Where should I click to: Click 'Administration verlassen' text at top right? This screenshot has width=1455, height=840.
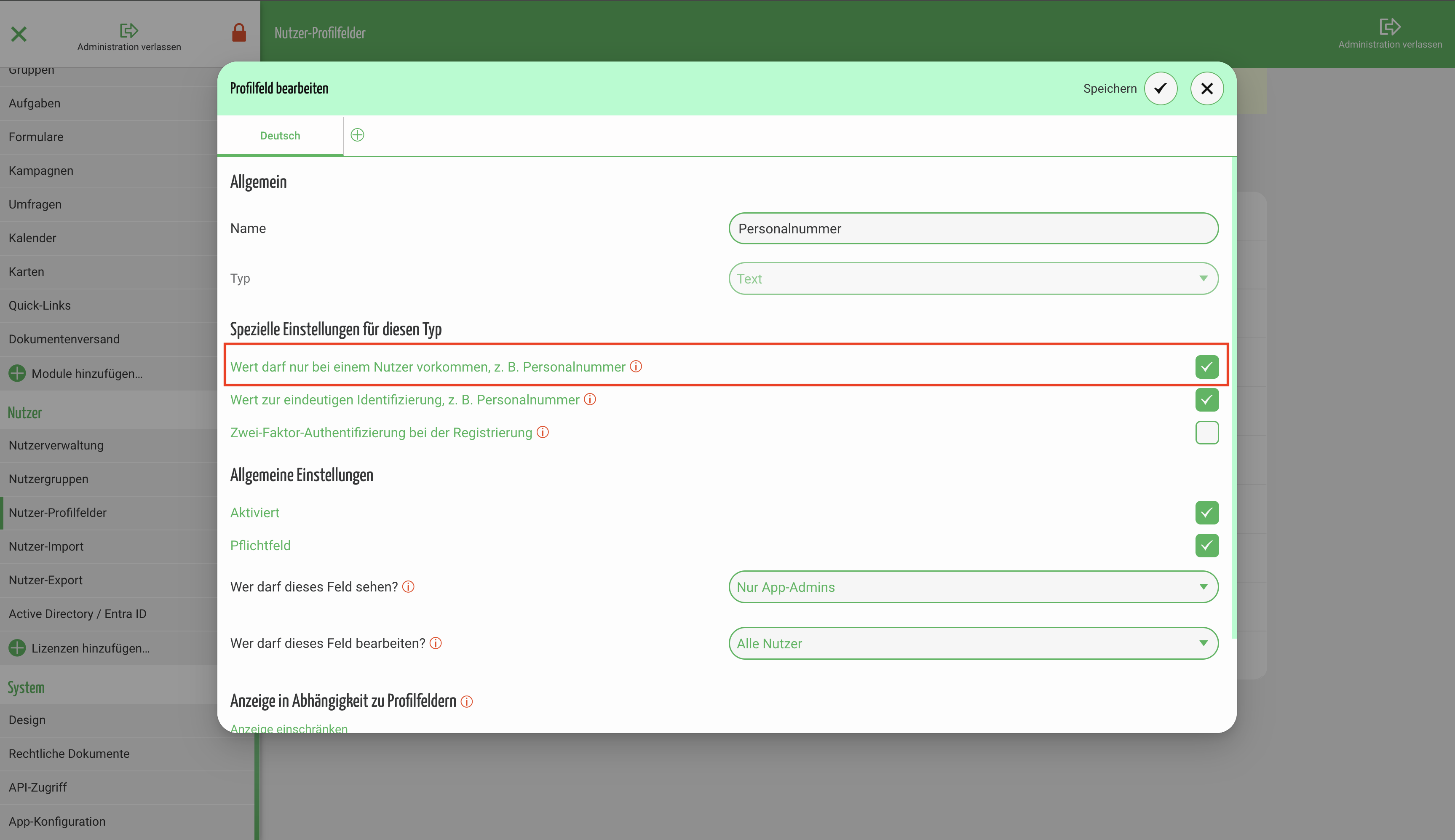coord(1390,44)
